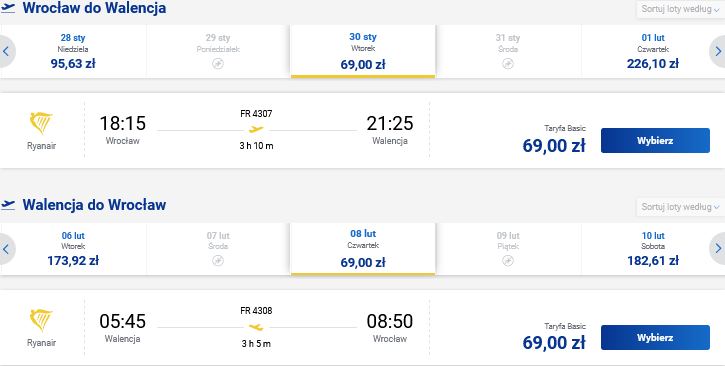Click next dates arrow for outbound flight
Image resolution: width=725 pixels, height=366 pixels.
[x=718, y=51]
